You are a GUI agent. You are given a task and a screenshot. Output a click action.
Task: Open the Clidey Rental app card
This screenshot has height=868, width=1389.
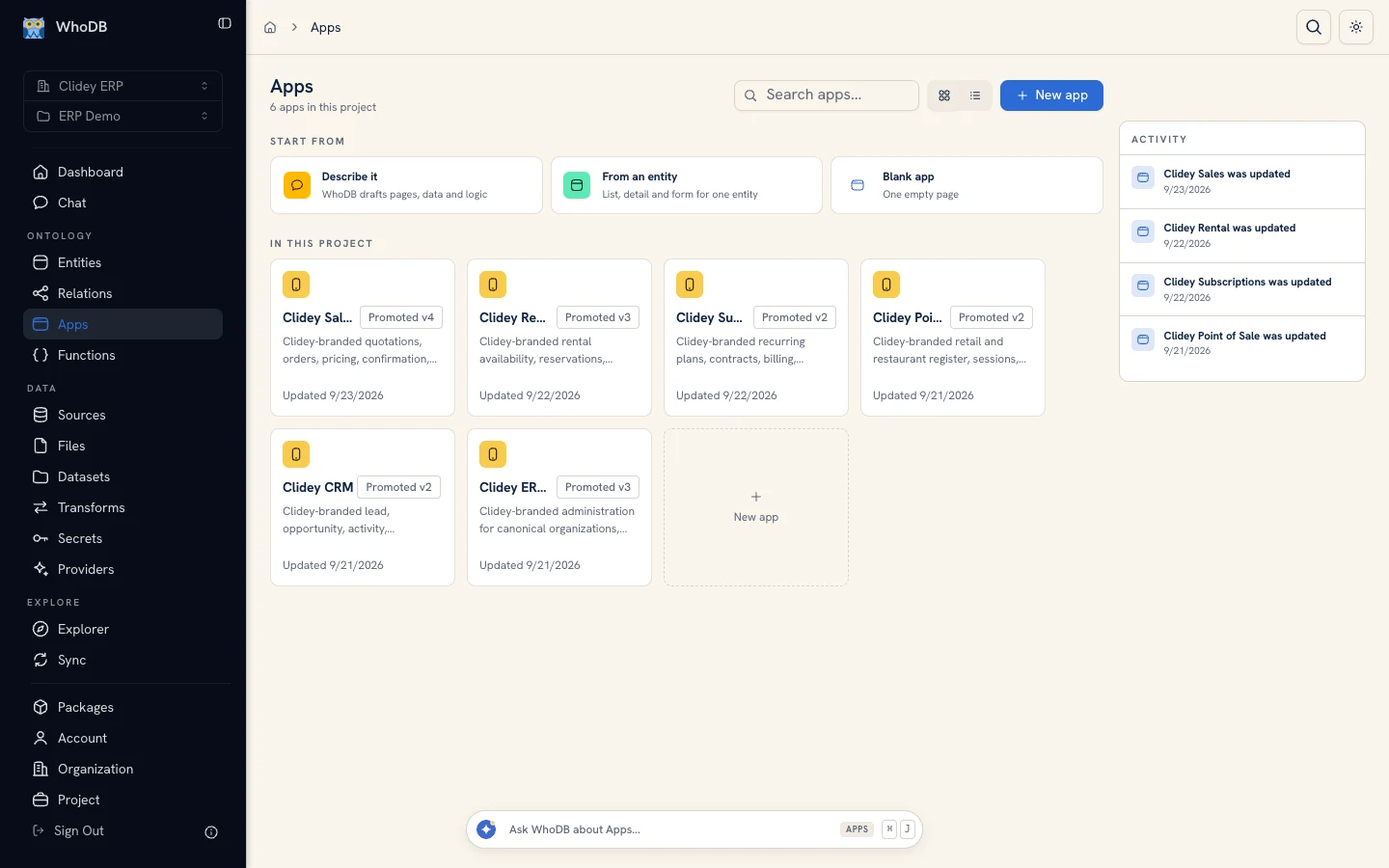(x=559, y=338)
